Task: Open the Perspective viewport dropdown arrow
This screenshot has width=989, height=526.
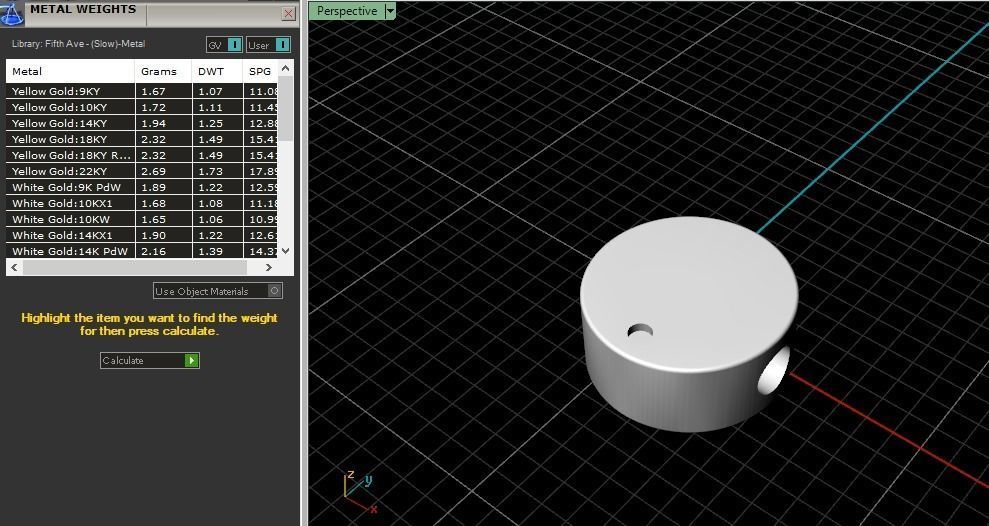Action: click(x=390, y=11)
